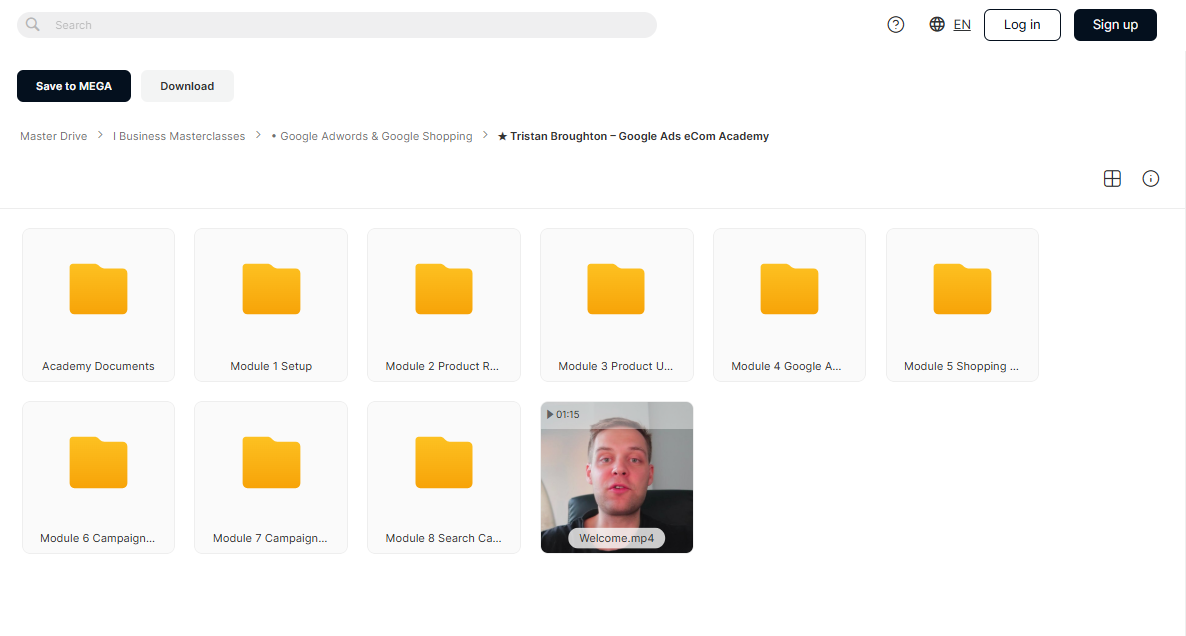Open the Module 5 Shopping folder icon
The height and width of the screenshot is (636, 1186).
(962, 289)
